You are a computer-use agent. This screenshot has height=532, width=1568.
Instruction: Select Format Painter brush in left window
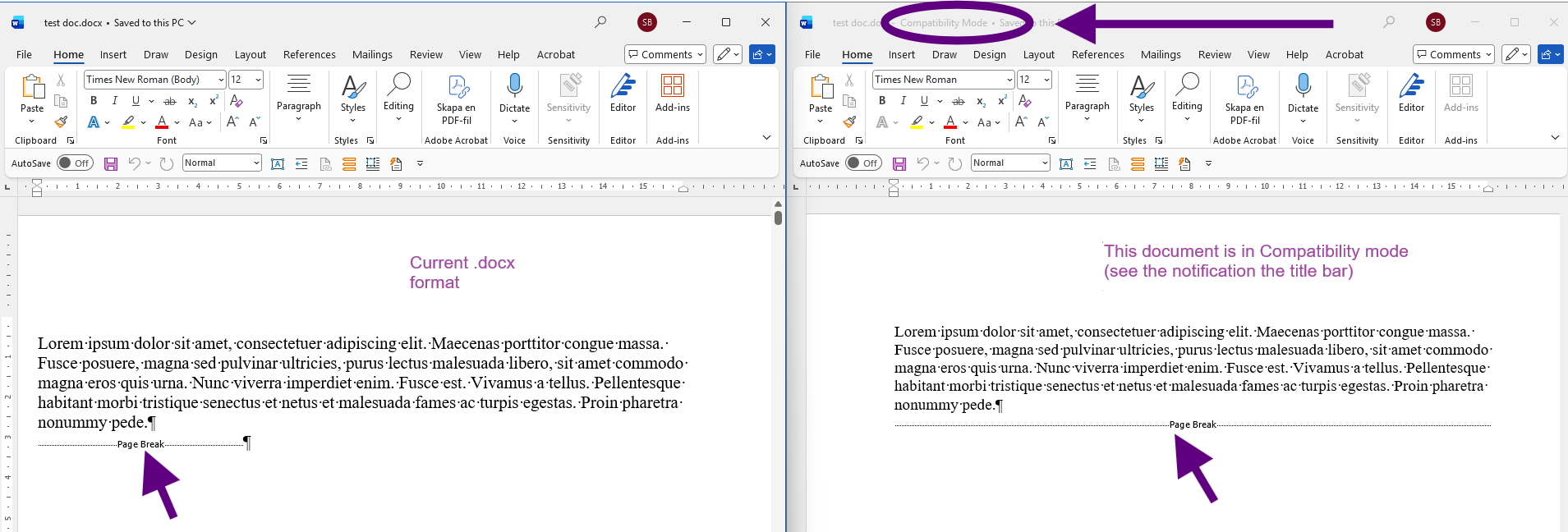[x=61, y=122]
